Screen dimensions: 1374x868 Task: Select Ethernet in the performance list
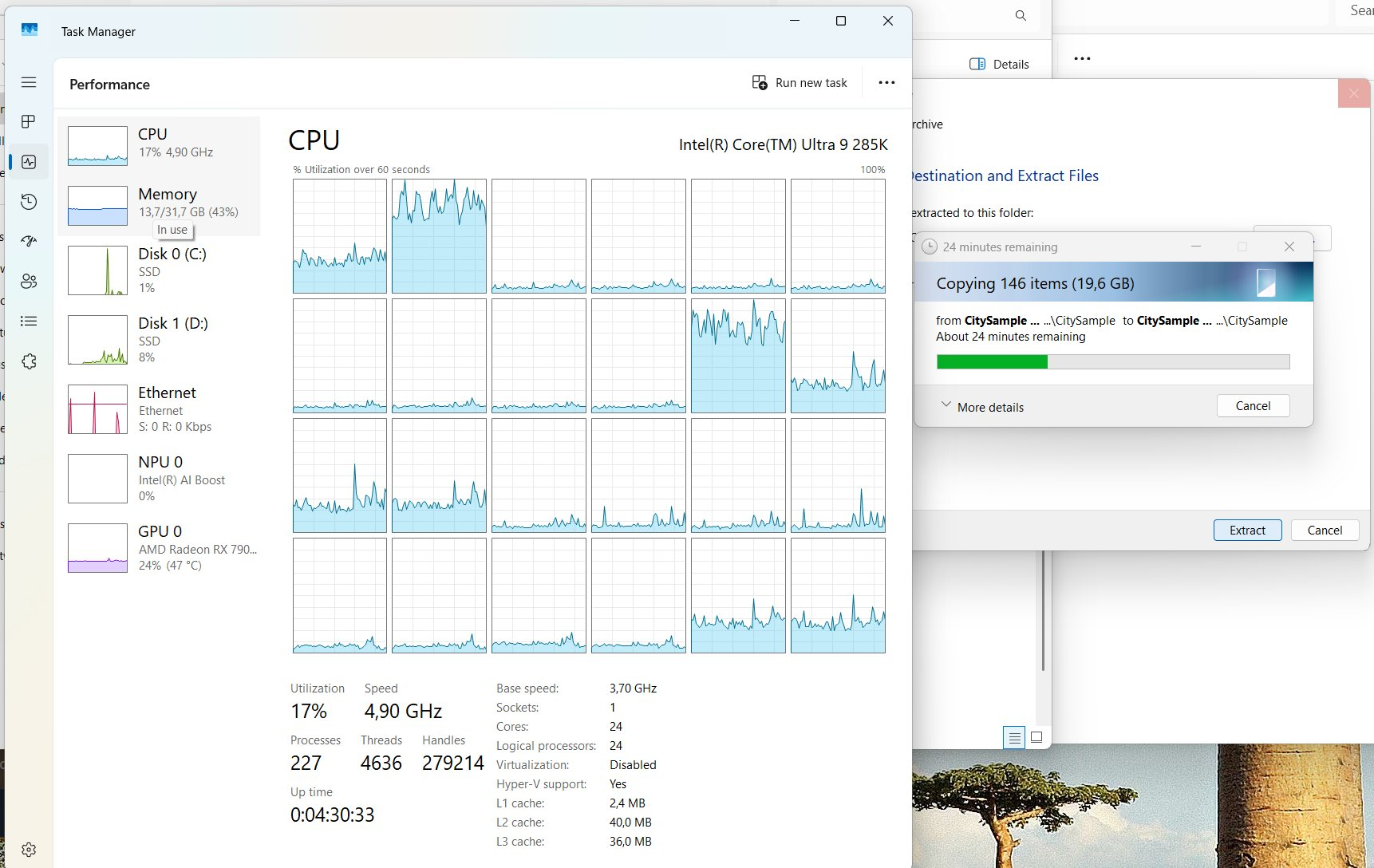159,409
